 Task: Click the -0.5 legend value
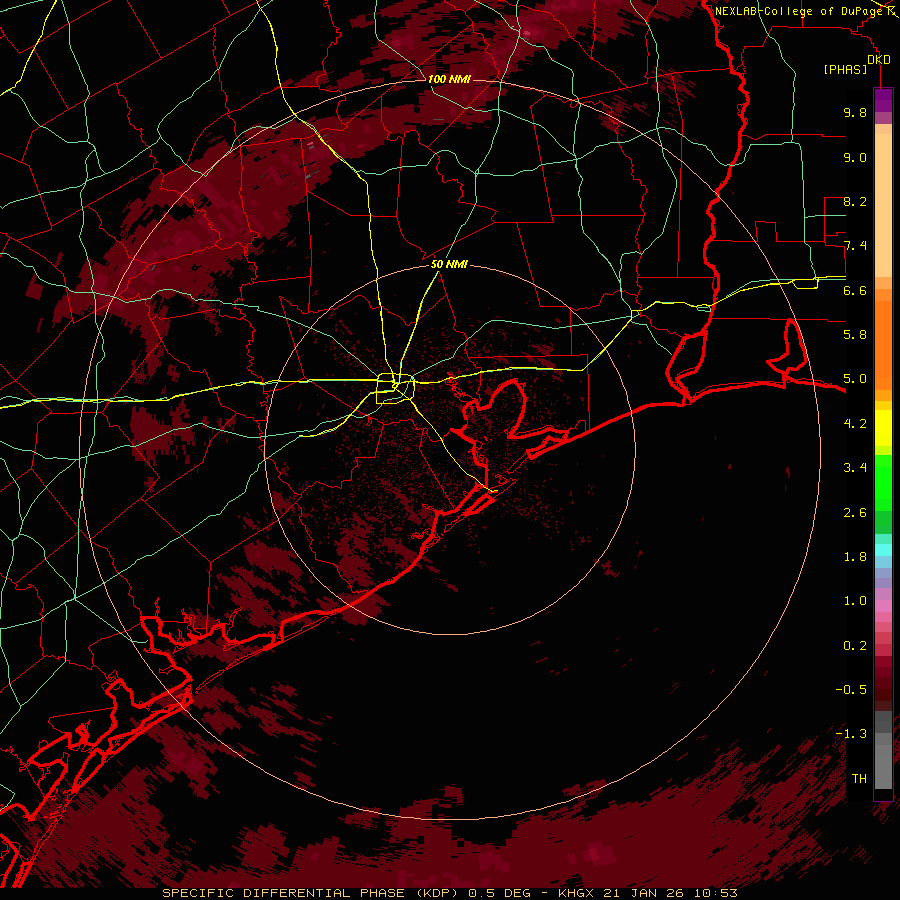click(x=851, y=690)
